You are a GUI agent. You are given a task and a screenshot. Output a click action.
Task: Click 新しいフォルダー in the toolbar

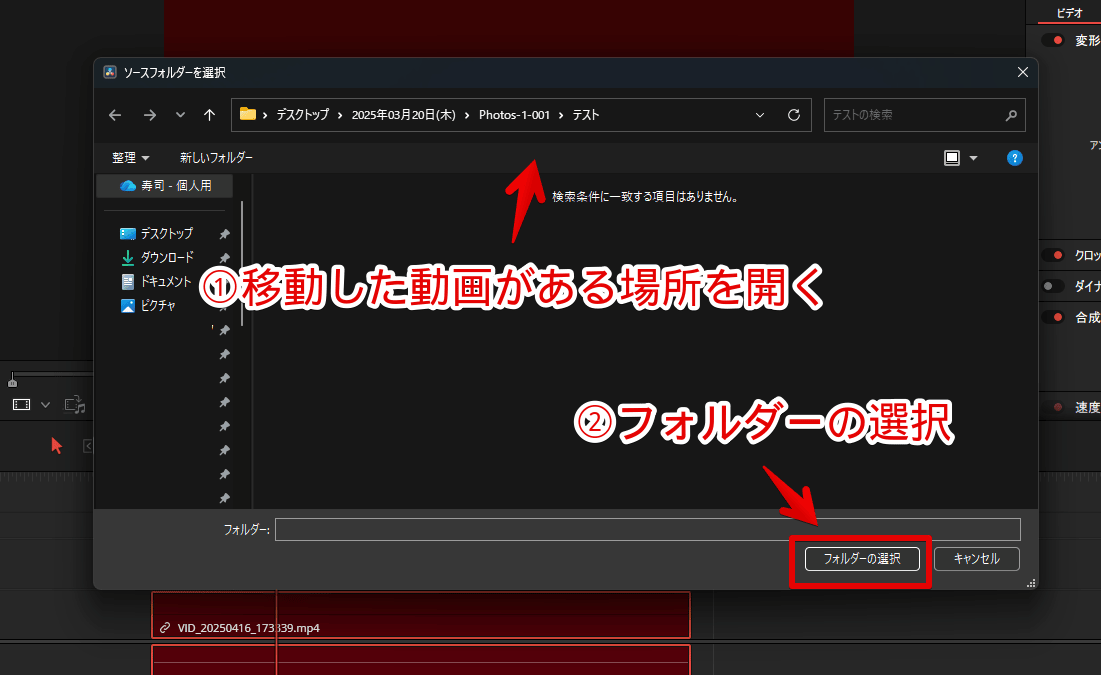pos(216,158)
